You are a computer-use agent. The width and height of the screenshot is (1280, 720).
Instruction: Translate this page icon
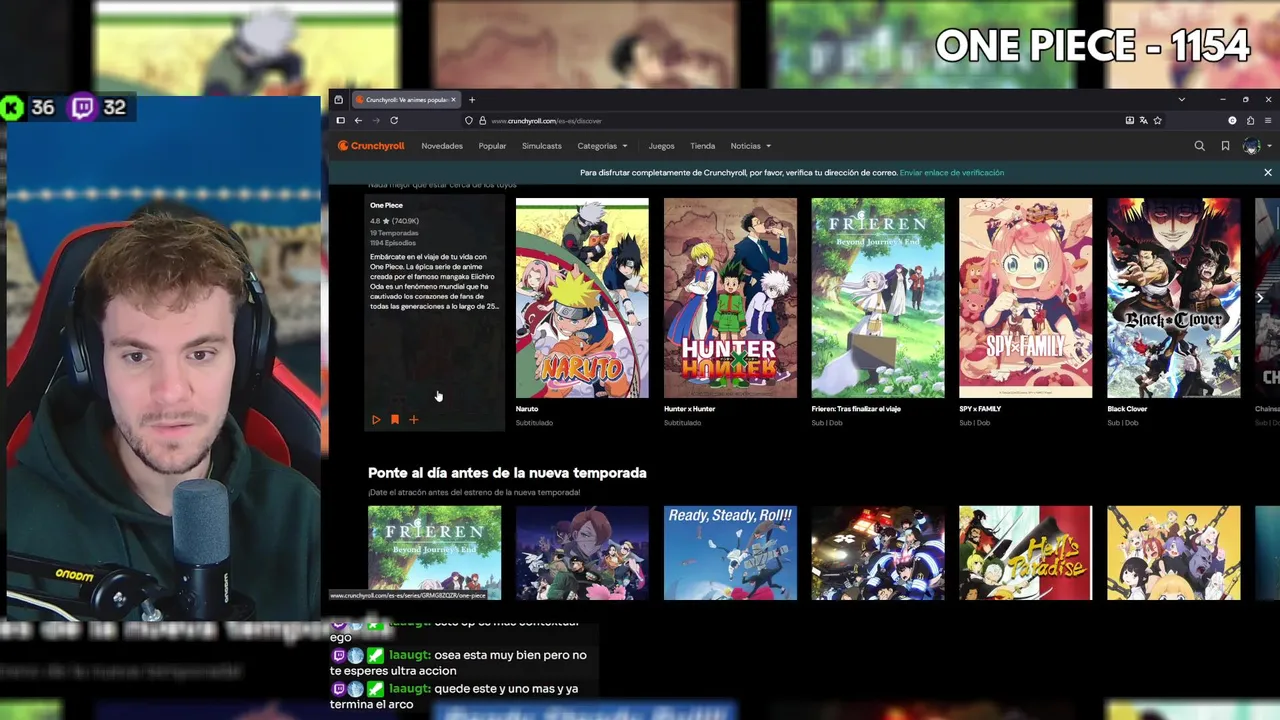point(1143,121)
